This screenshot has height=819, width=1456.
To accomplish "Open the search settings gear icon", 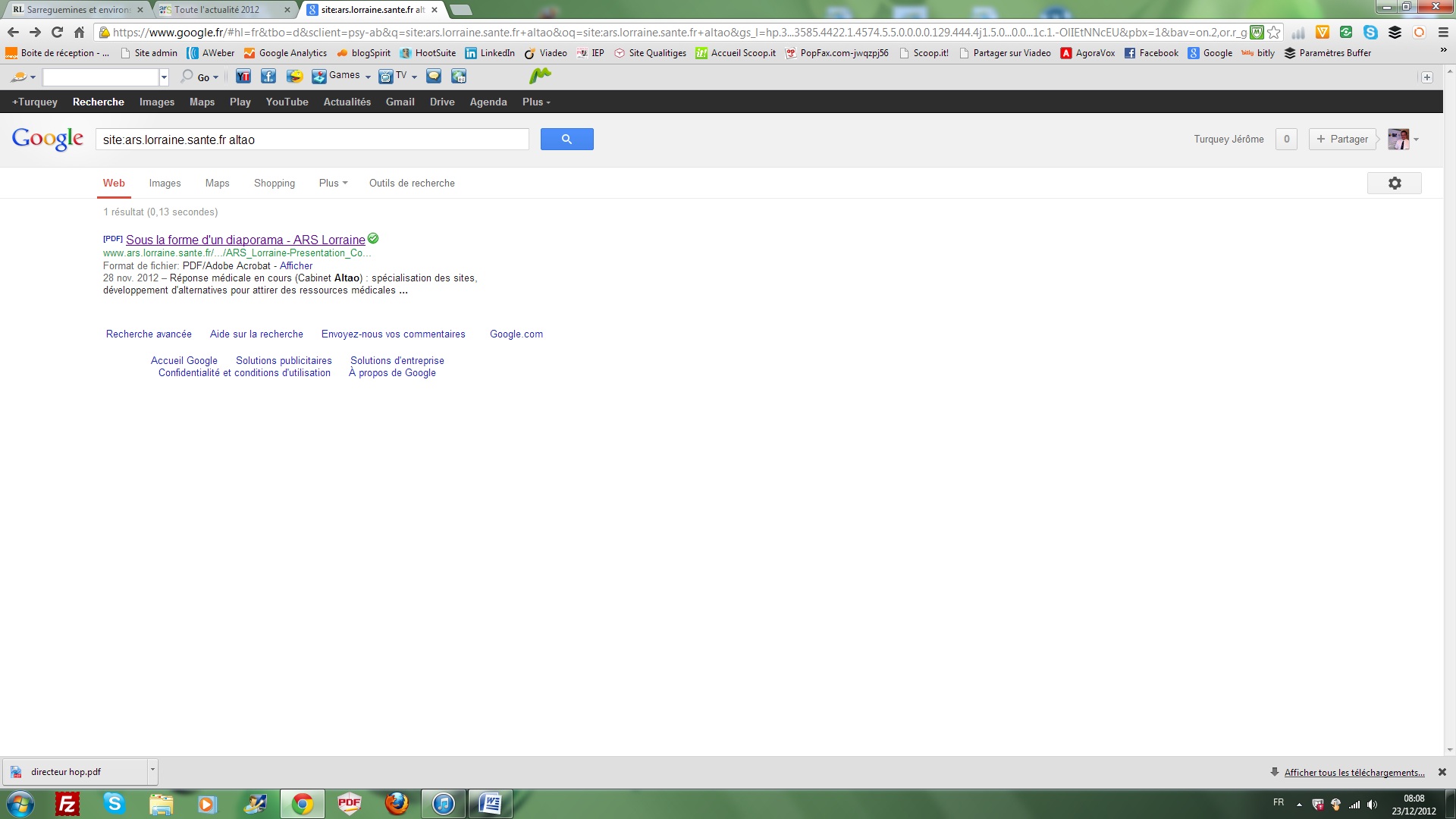I will pyautogui.click(x=1394, y=184).
